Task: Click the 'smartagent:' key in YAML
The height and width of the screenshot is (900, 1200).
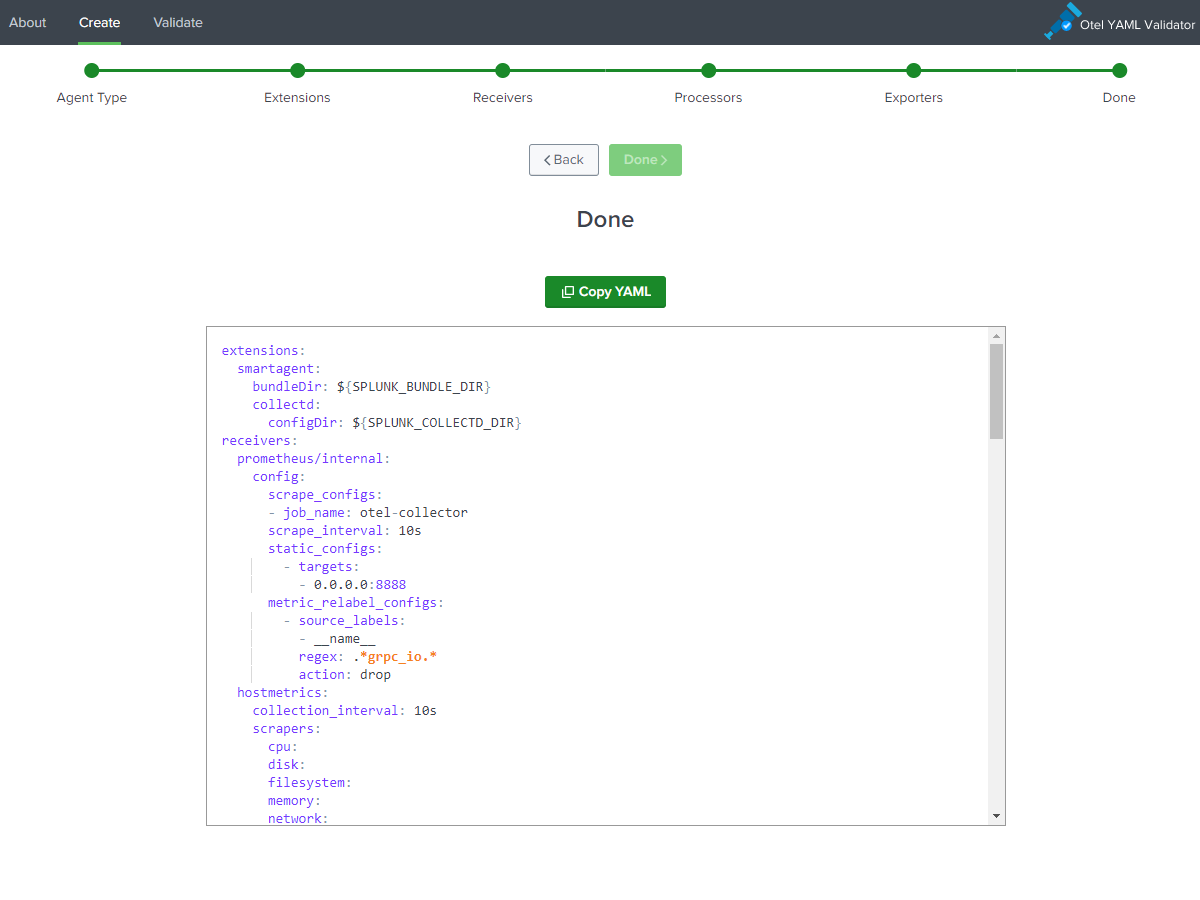Action: 279,369
